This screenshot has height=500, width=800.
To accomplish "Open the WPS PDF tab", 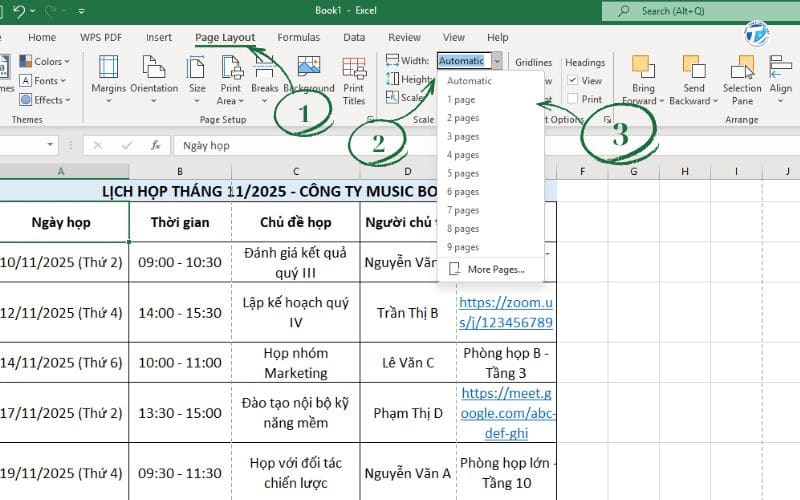I will 101,37.
